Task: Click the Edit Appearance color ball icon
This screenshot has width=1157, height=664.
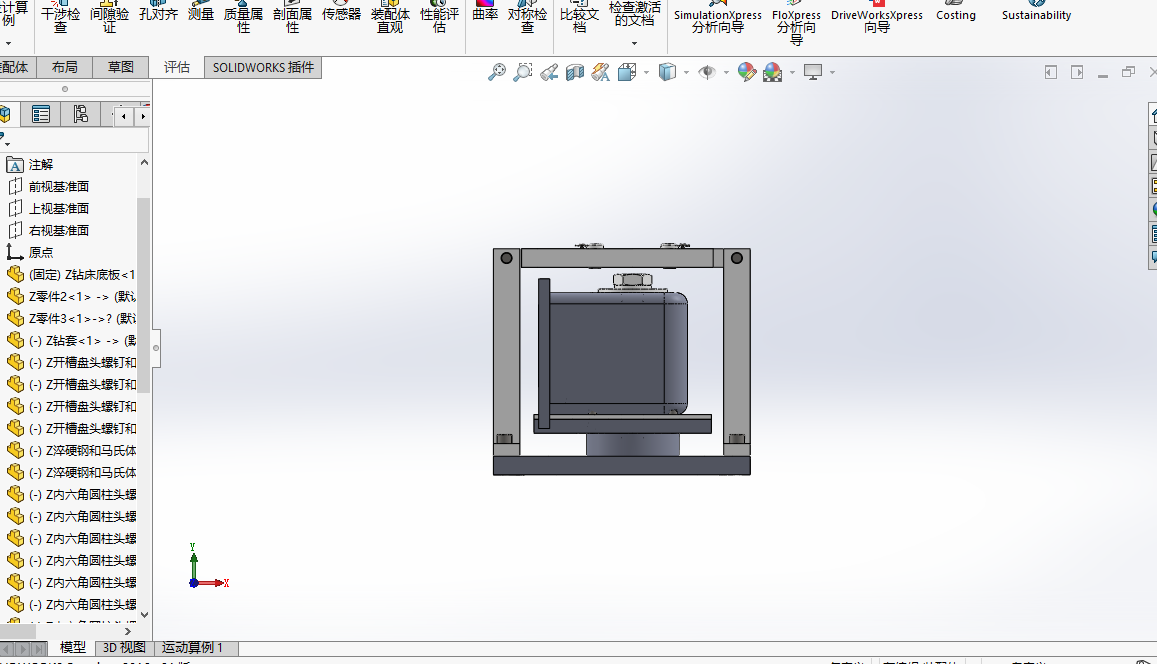Action: tap(747, 72)
